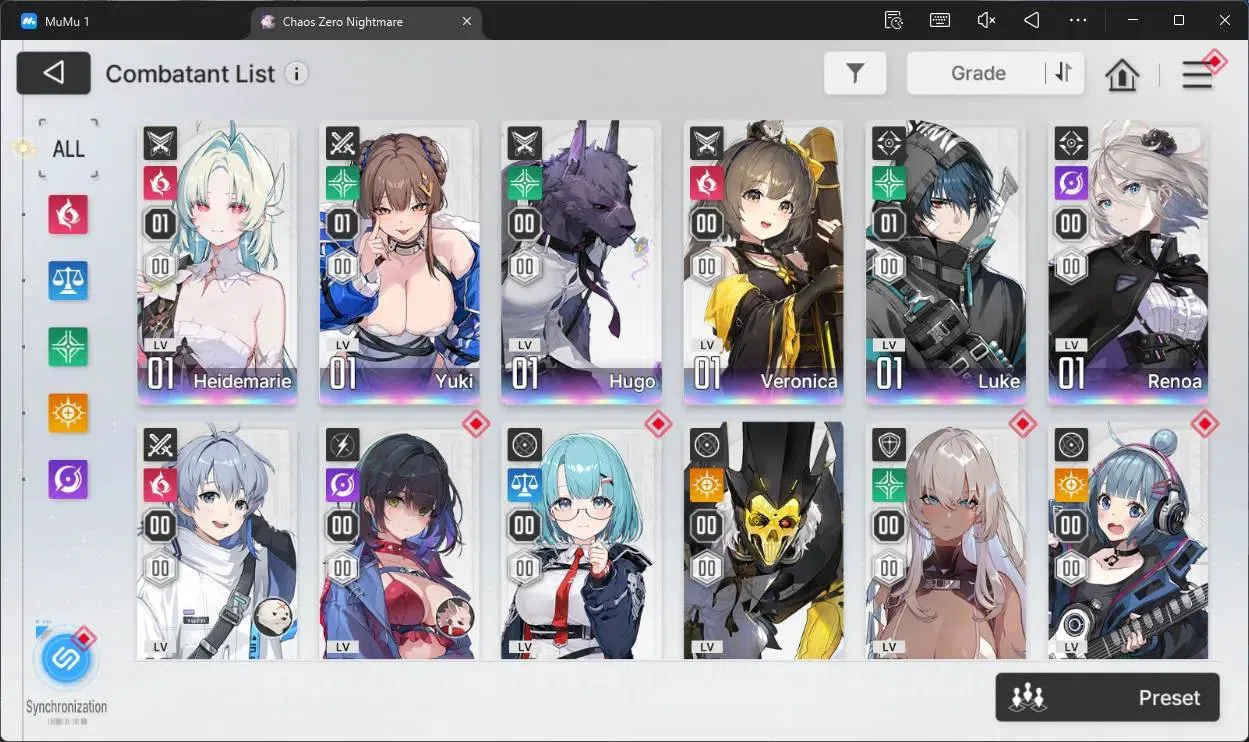Click shield class icon on tanned combatant
The width and height of the screenshot is (1249, 742).
pyautogui.click(x=888, y=445)
